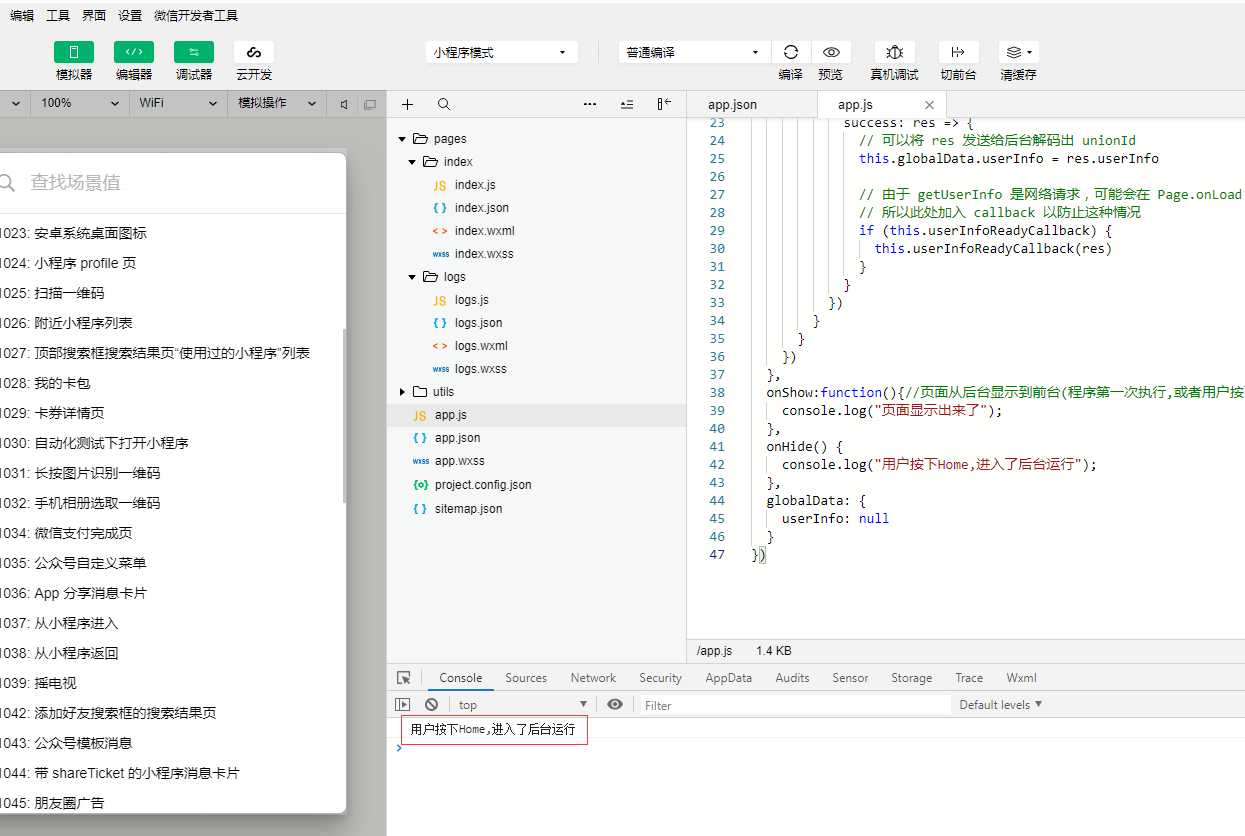This screenshot has height=836, width=1245.
Task: Click the 编译 refresh compile icon
Action: point(791,52)
